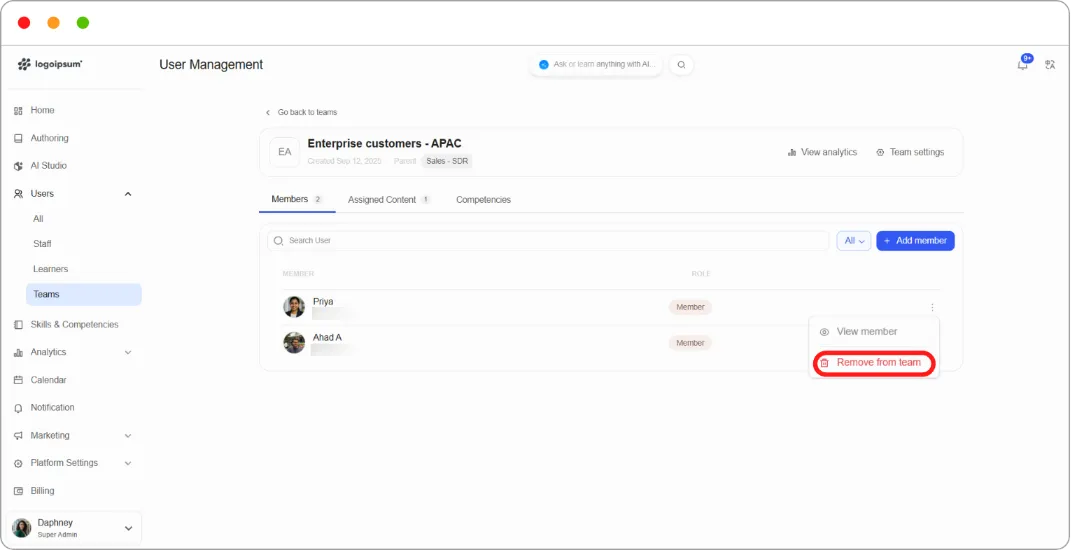This screenshot has width=1071, height=550.
Task: Expand the Platform Settings chevron
Action: 128,463
